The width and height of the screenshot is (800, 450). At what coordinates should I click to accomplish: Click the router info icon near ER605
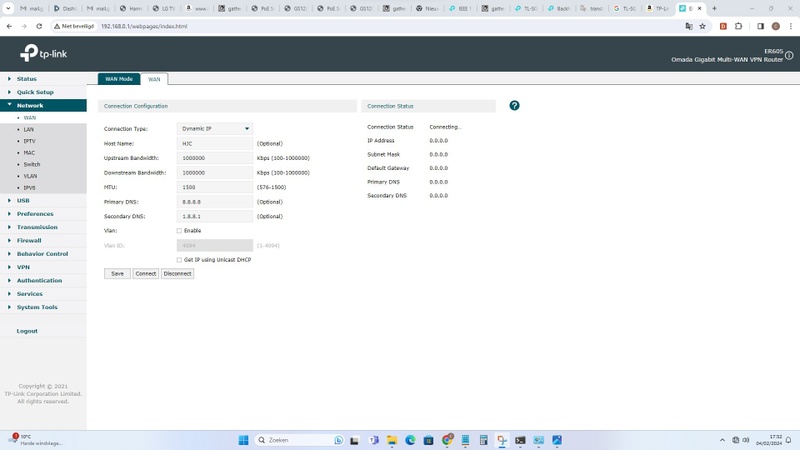click(x=789, y=55)
